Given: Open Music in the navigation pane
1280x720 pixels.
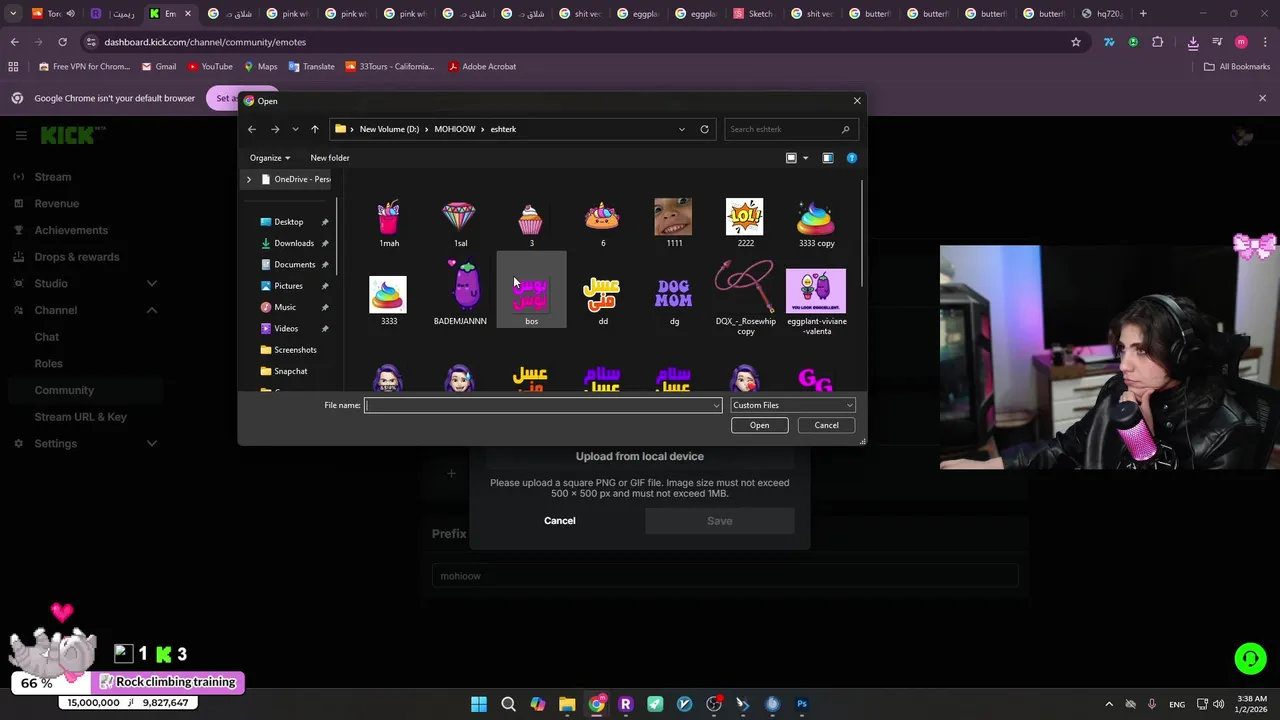Looking at the screenshot, I should pyautogui.click(x=285, y=307).
